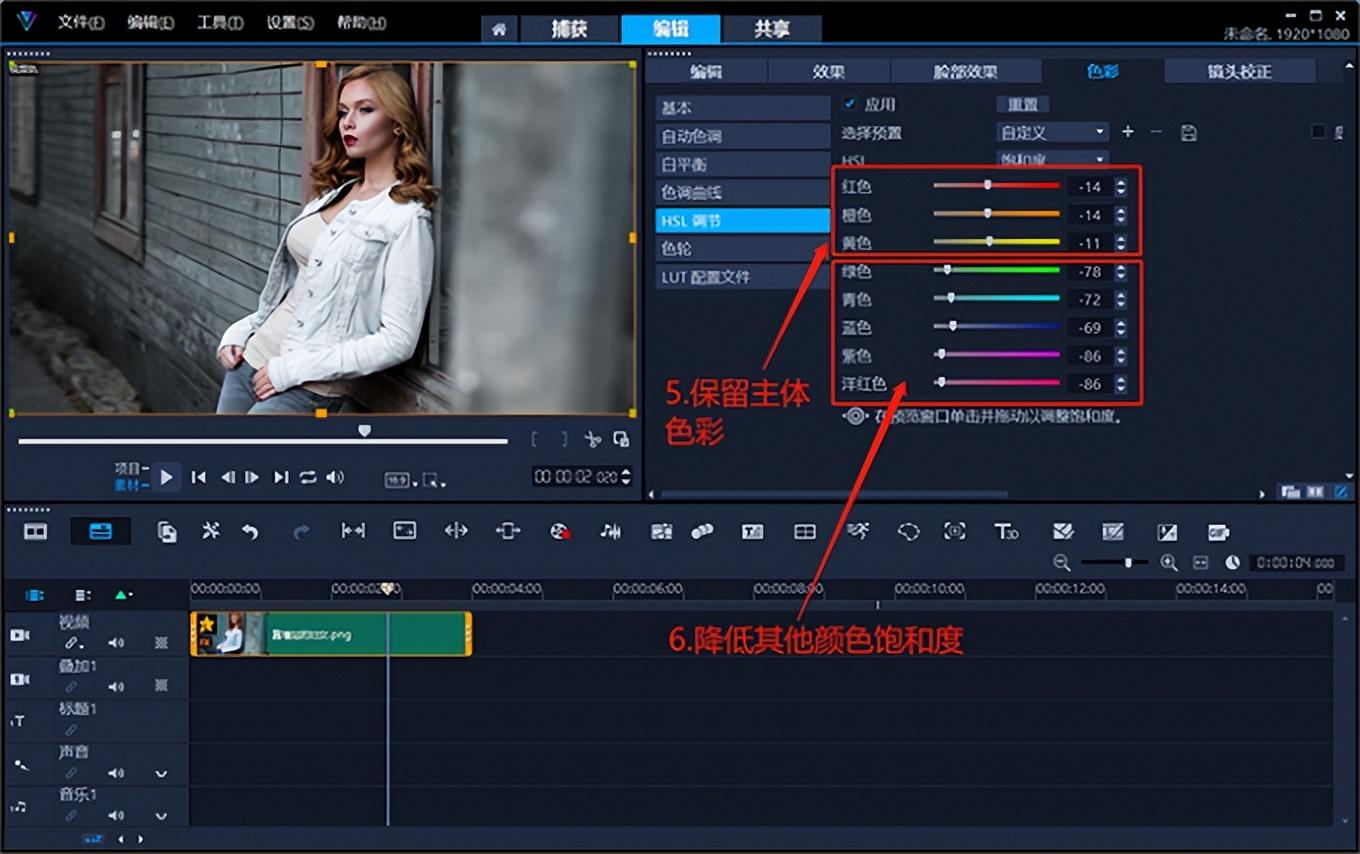Toggle the checkbox beside the save preset icon
Image resolution: width=1360 pixels, height=854 pixels.
(x=1318, y=131)
